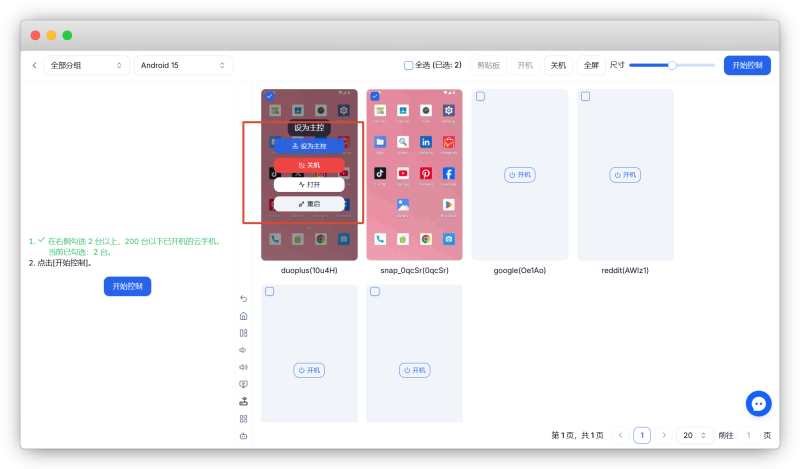Check the google(0e1Ao) phone checkbox

pyautogui.click(x=480, y=96)
